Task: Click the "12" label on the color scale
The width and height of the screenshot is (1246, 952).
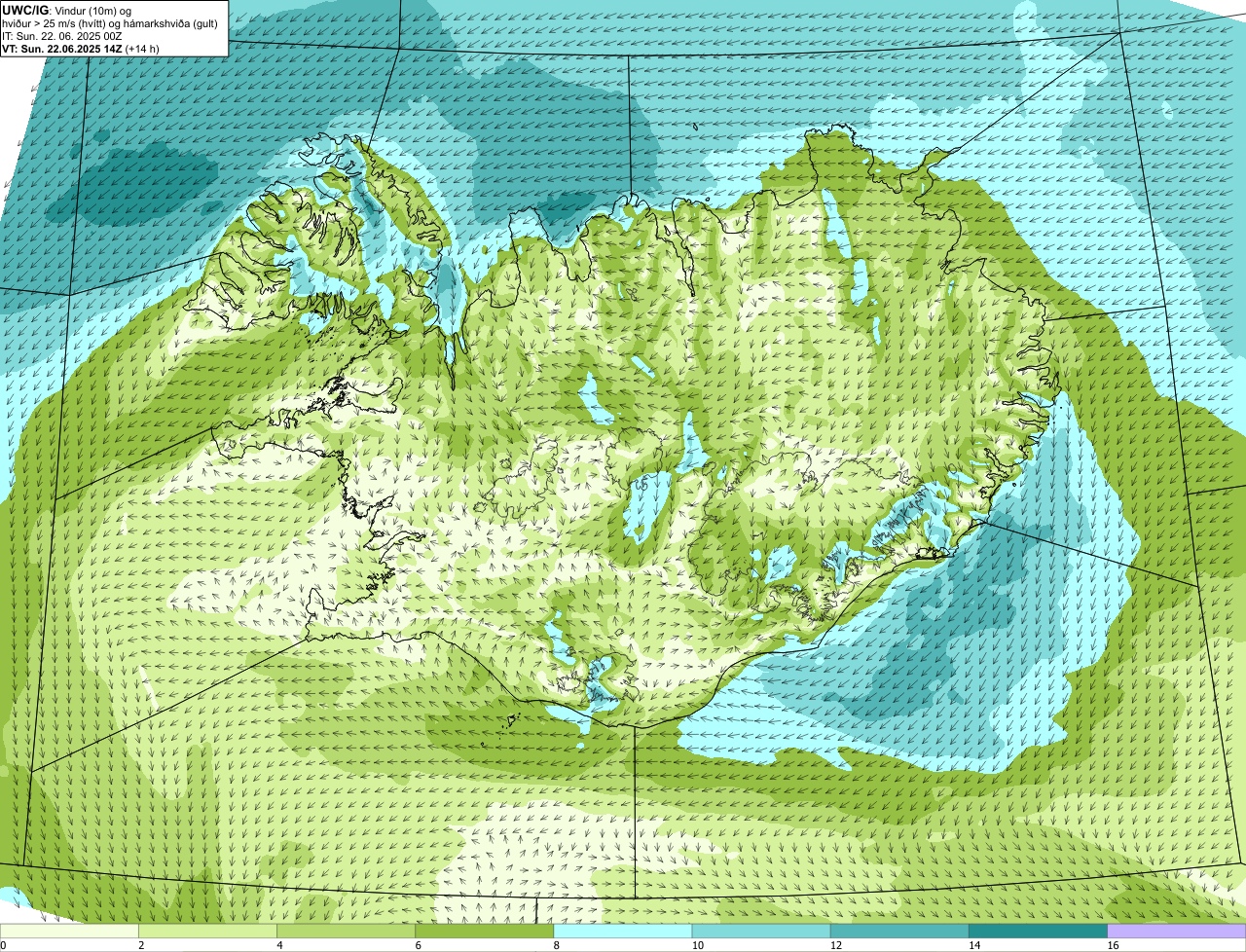Action: (835, 945)
